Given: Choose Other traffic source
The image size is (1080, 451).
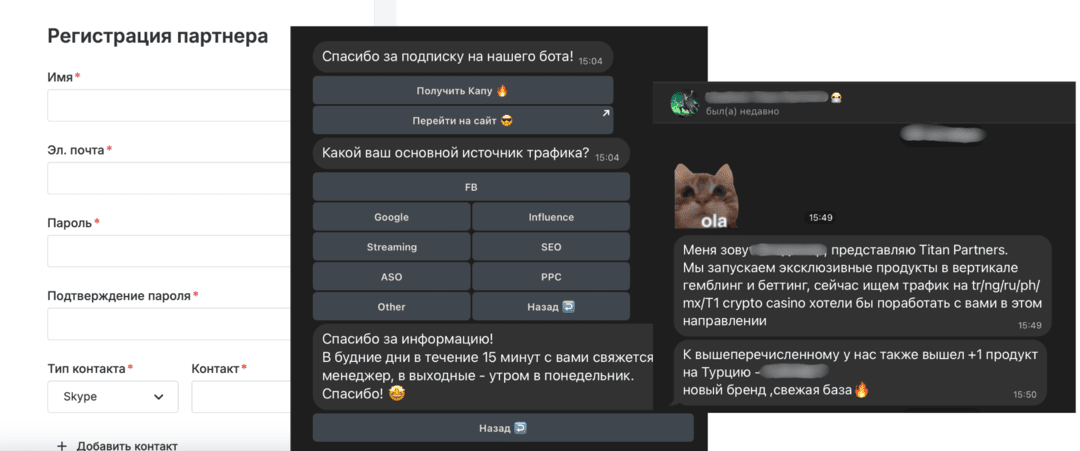Looking at the screenshot, I should tap(391, 306).
